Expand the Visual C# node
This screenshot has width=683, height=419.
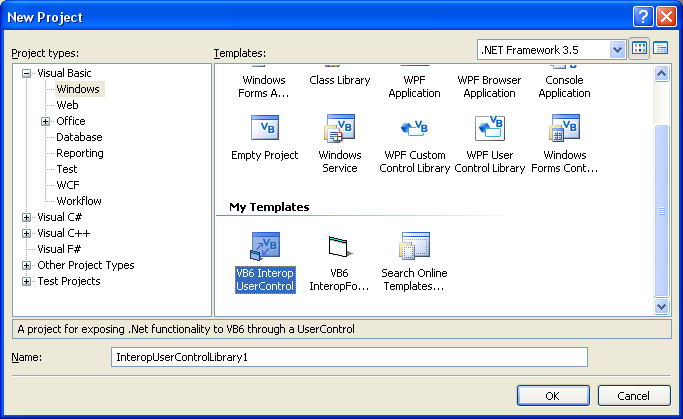[x=27, y=217]
